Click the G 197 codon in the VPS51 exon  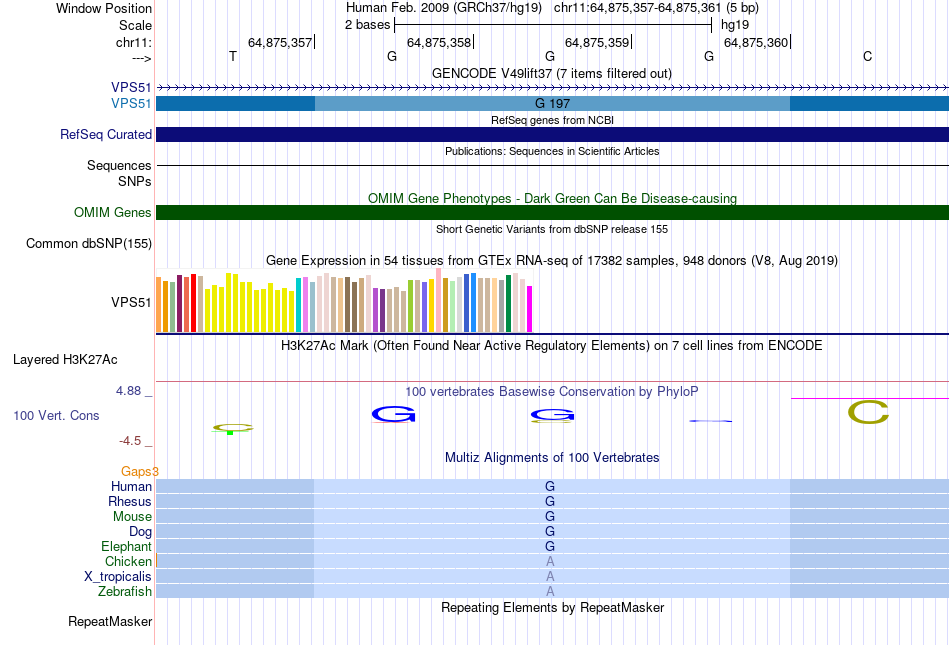pos(552,104)
